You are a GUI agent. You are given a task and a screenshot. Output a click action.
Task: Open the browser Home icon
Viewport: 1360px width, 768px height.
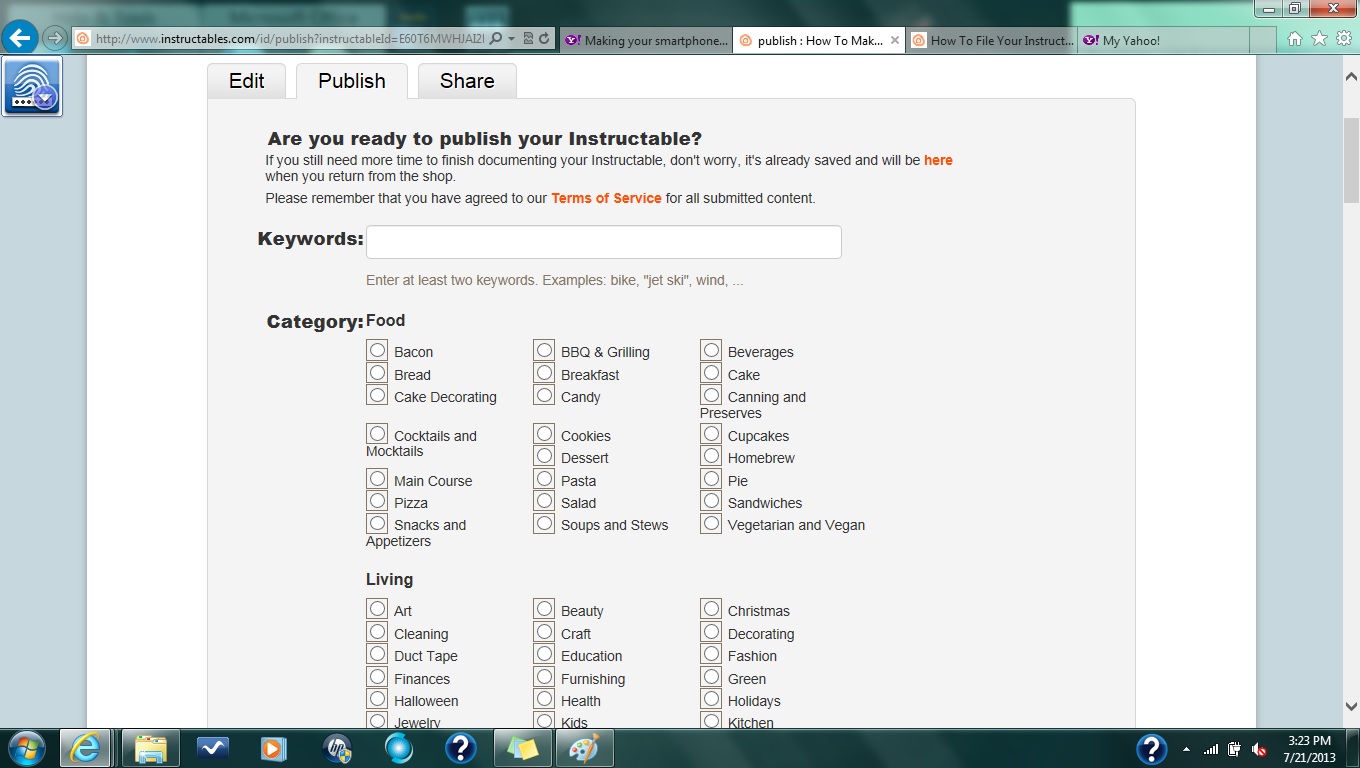(x=1295, y=39)
